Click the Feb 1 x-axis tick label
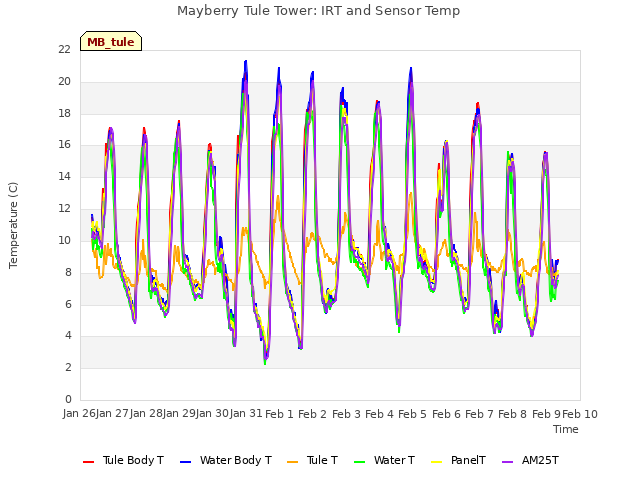This screenshot has width=640, height=480. (279, 414)
